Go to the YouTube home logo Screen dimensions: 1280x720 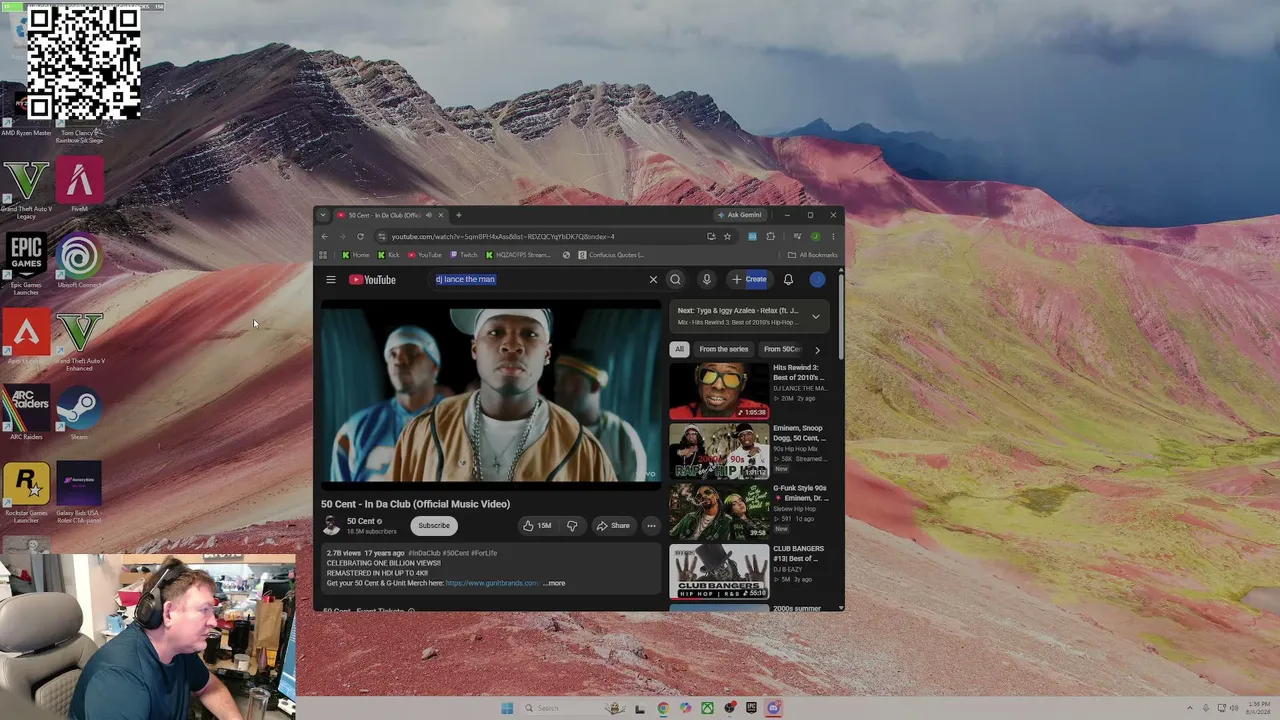pyautogui.click(x=372, y=280)
